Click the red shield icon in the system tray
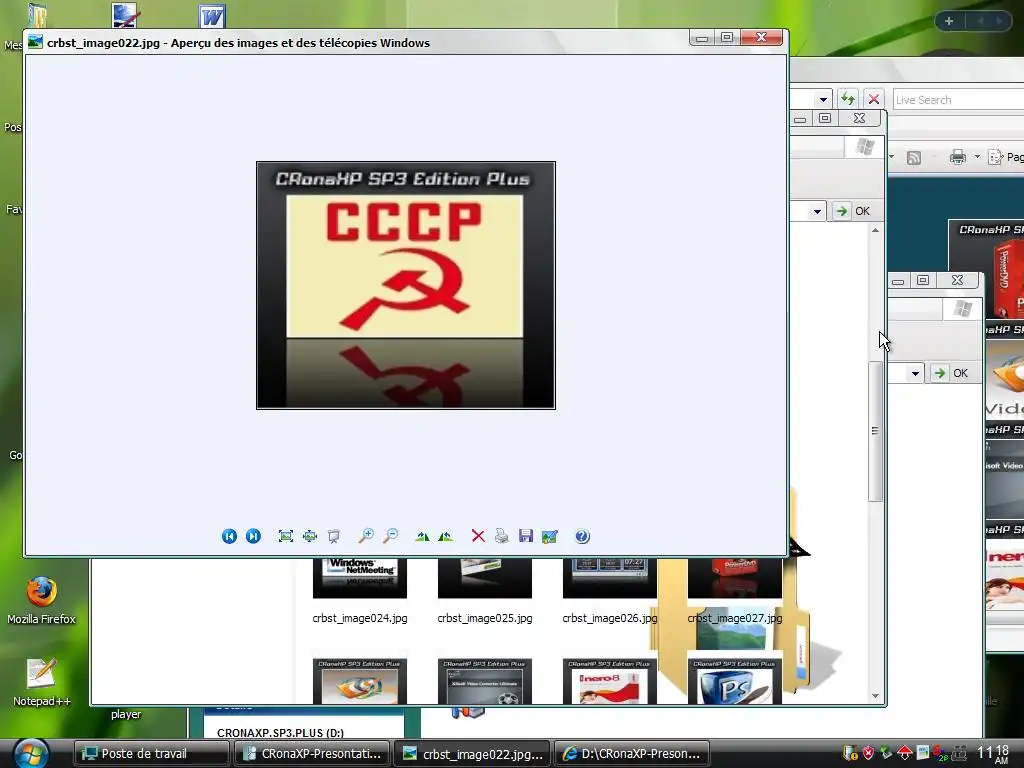 point(868,753)
